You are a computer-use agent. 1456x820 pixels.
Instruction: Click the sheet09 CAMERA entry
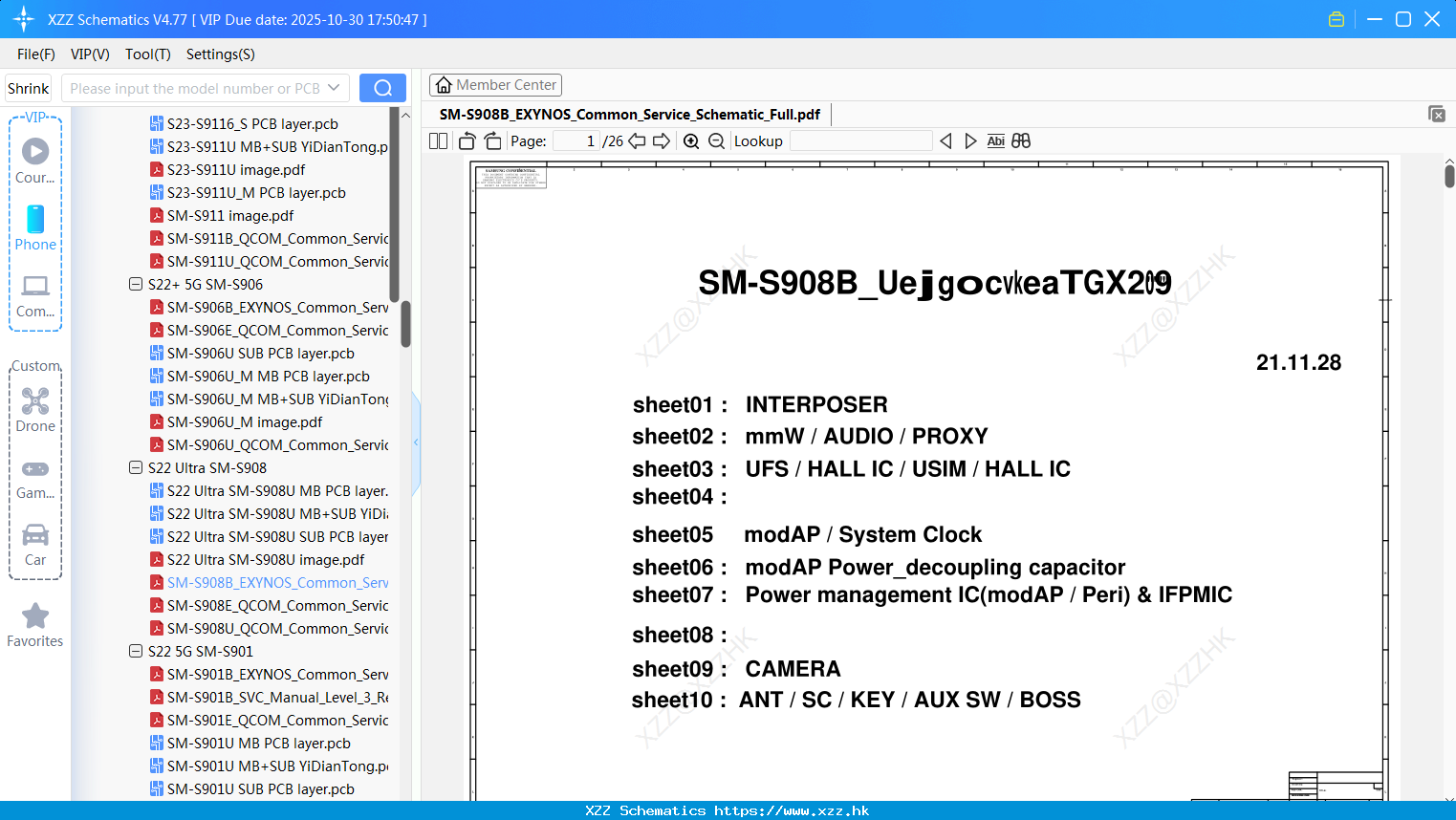pyautogui.click(x=736, y=669)
